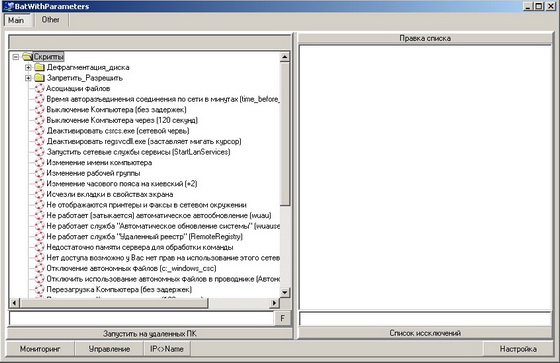Click script icon beside Изменение рабочей группы

39,173
